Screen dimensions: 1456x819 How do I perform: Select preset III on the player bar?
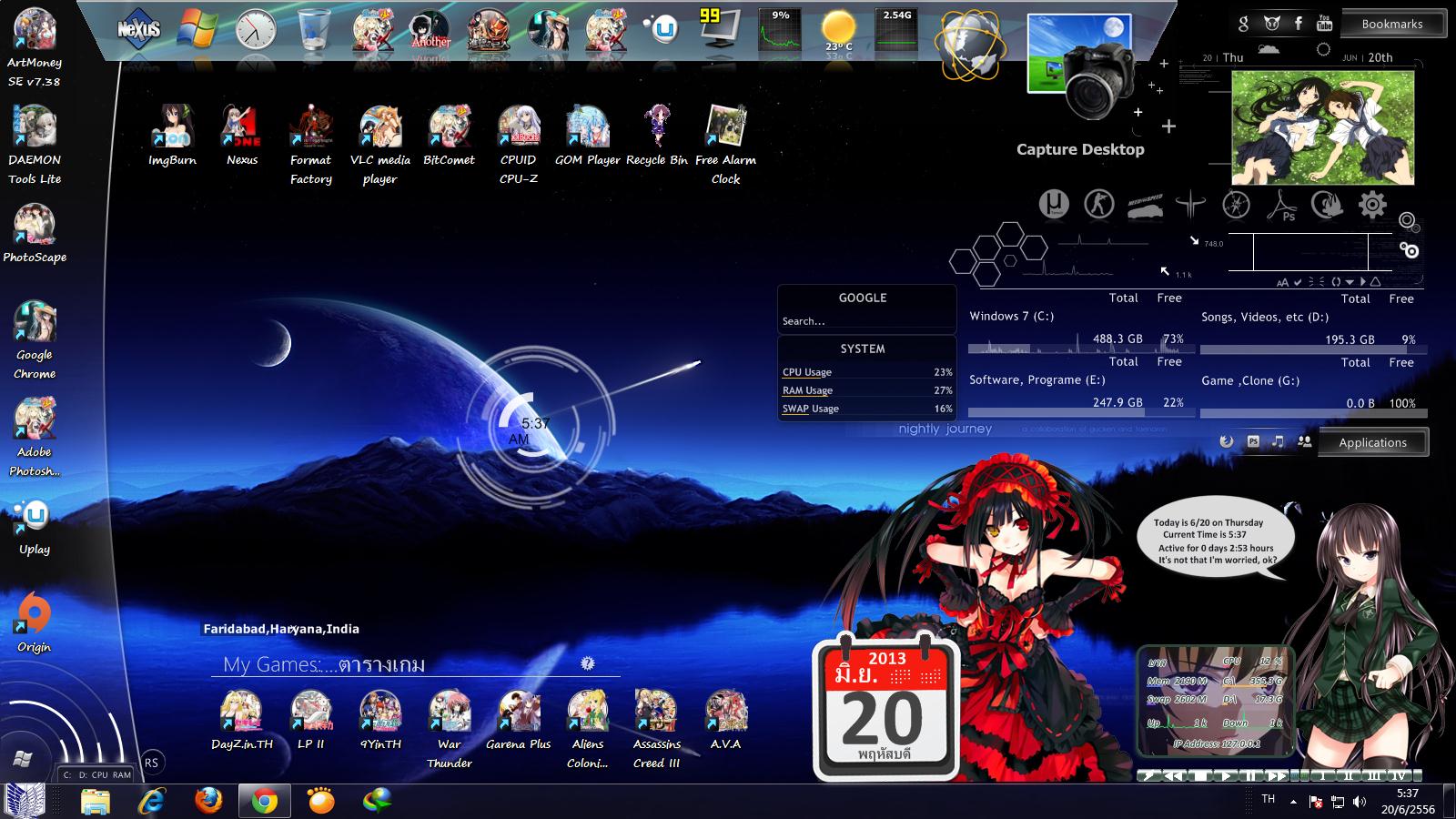point(1374,776)
